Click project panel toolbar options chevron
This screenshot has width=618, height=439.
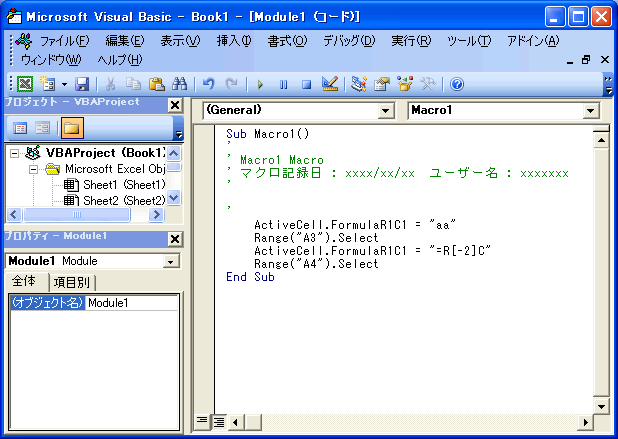(179, 128)
